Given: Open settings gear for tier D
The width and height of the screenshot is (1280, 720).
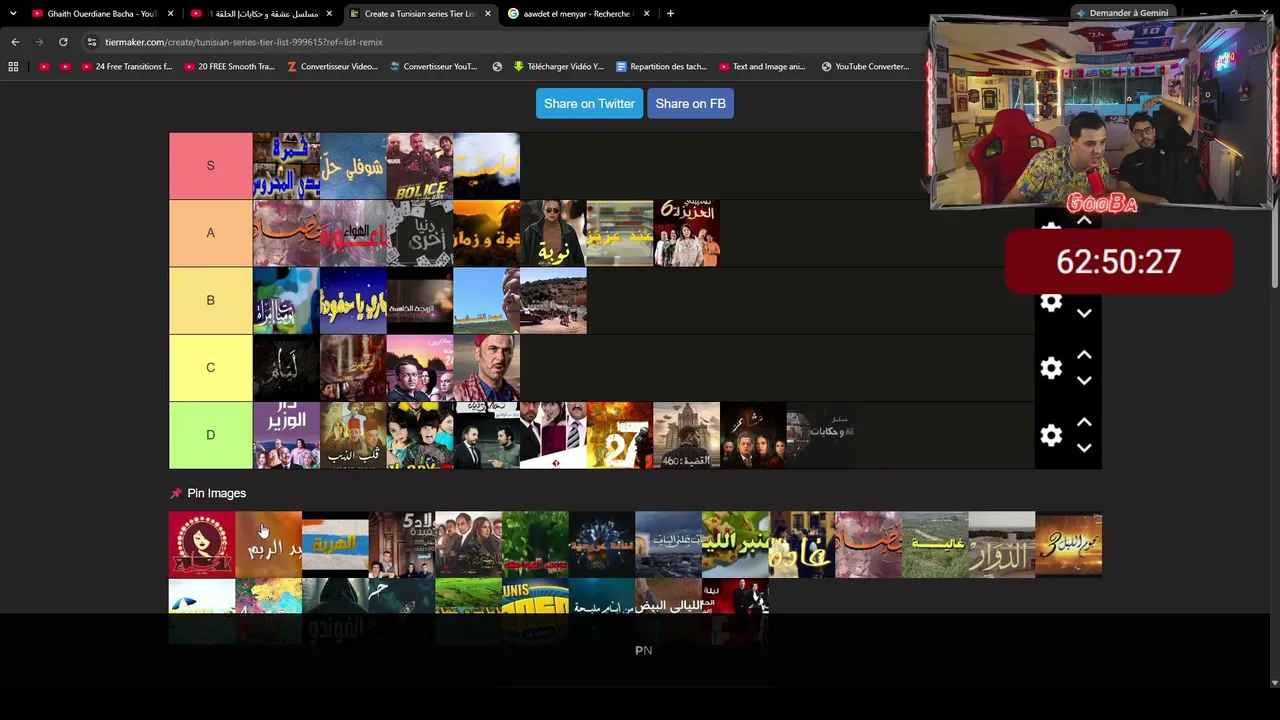Looking at the screenshot, I should (x=1051, y=435).
